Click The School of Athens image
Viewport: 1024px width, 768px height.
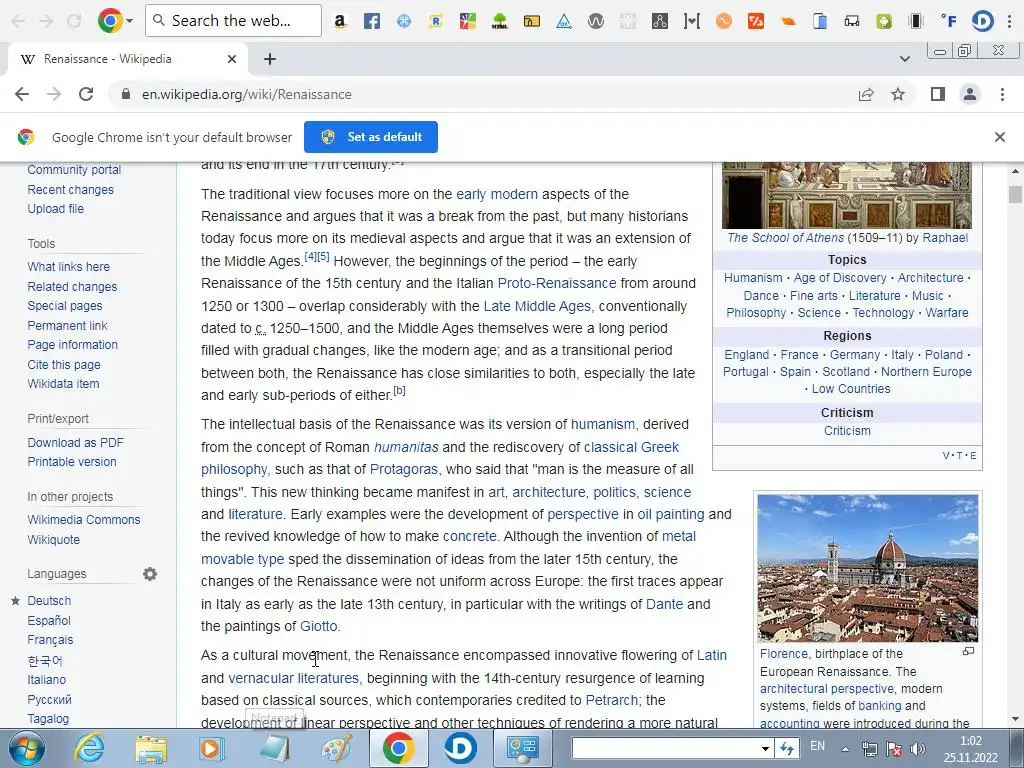pos(846,195)
